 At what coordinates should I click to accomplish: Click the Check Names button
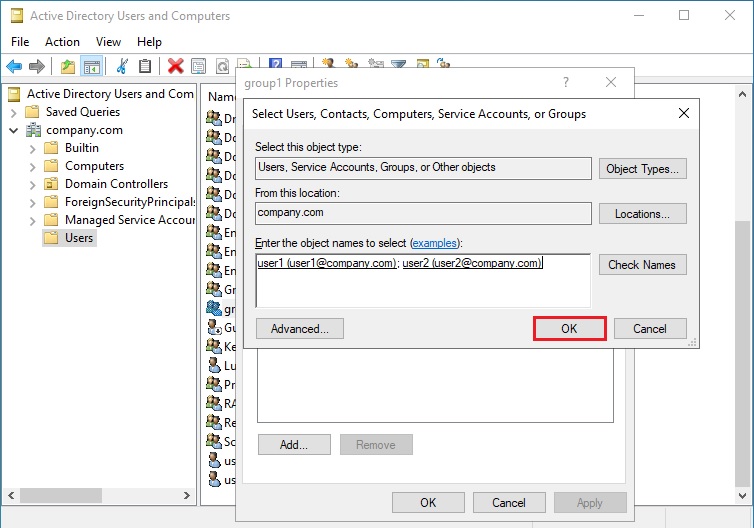click(642, 265)
